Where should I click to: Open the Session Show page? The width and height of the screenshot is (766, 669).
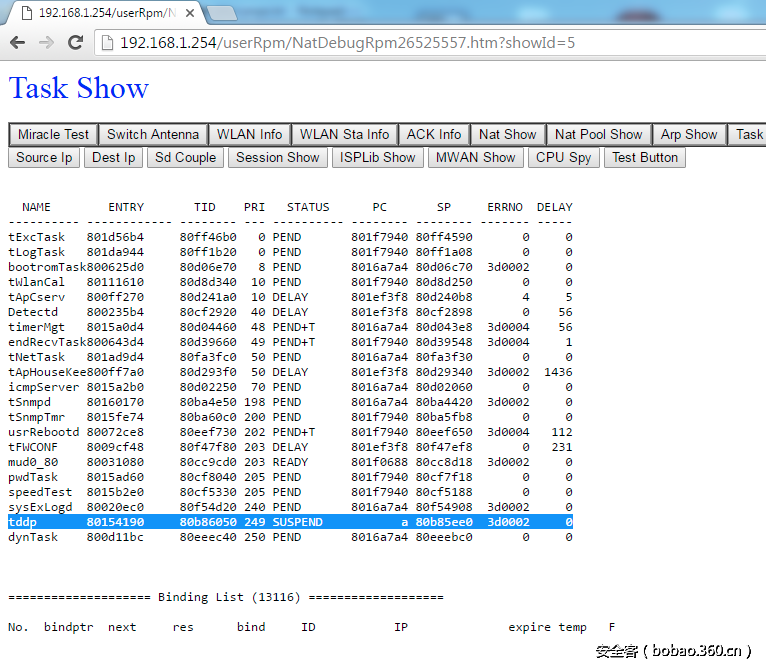tap(277, 157)
